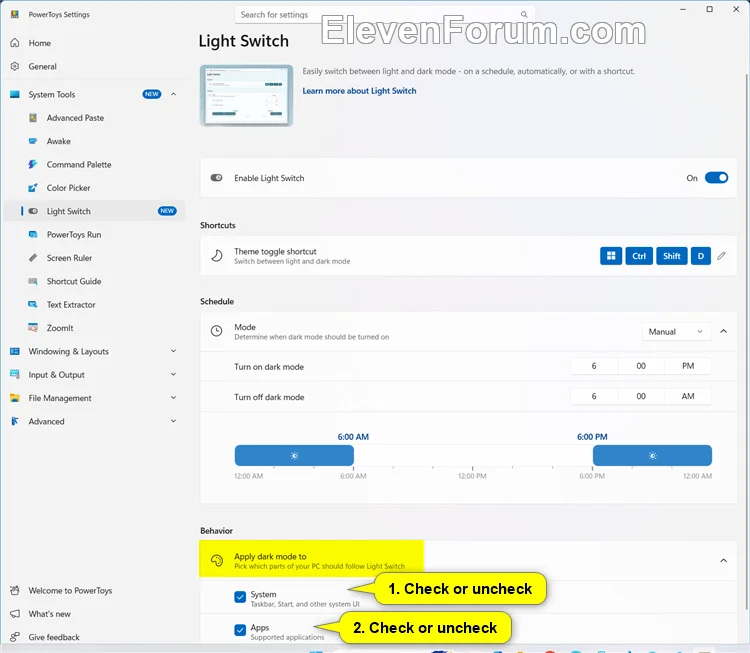Go to the Text Extractor page
The width and height of the screenshot is (750, 653).
click(94, 305)
